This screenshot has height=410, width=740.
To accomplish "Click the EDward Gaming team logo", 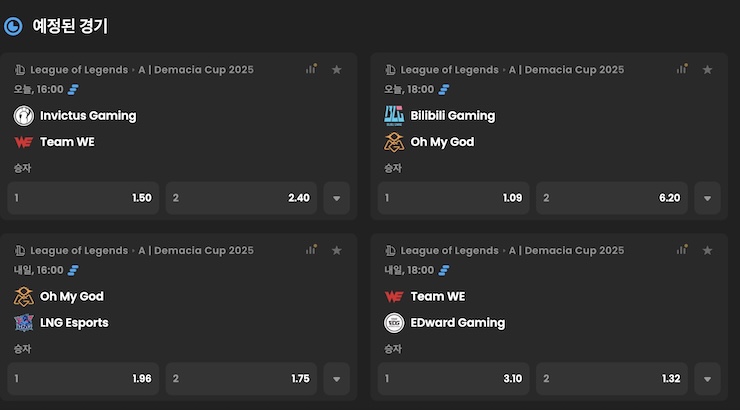I will point(394,322).
